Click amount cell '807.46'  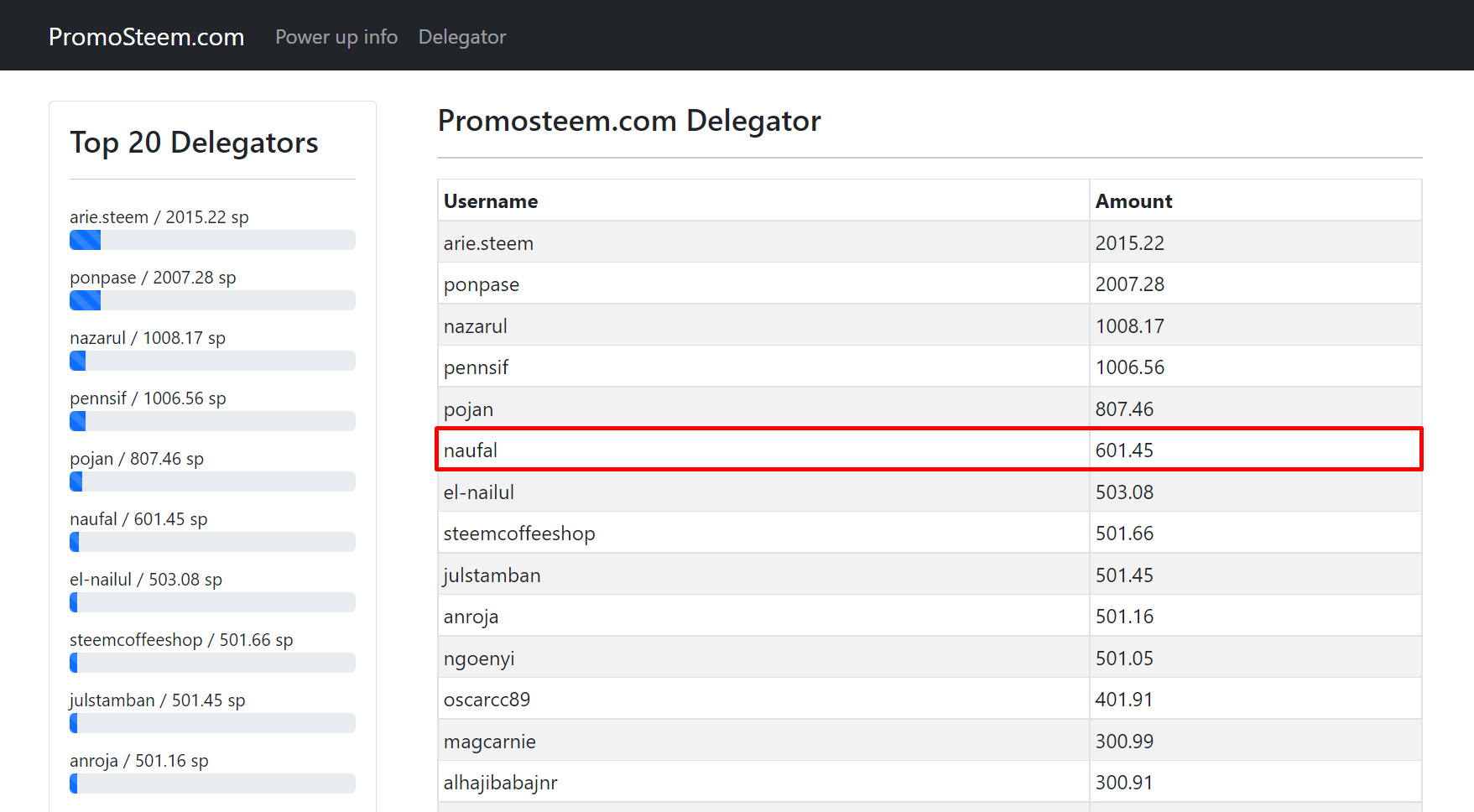[x=1255, y=409]
